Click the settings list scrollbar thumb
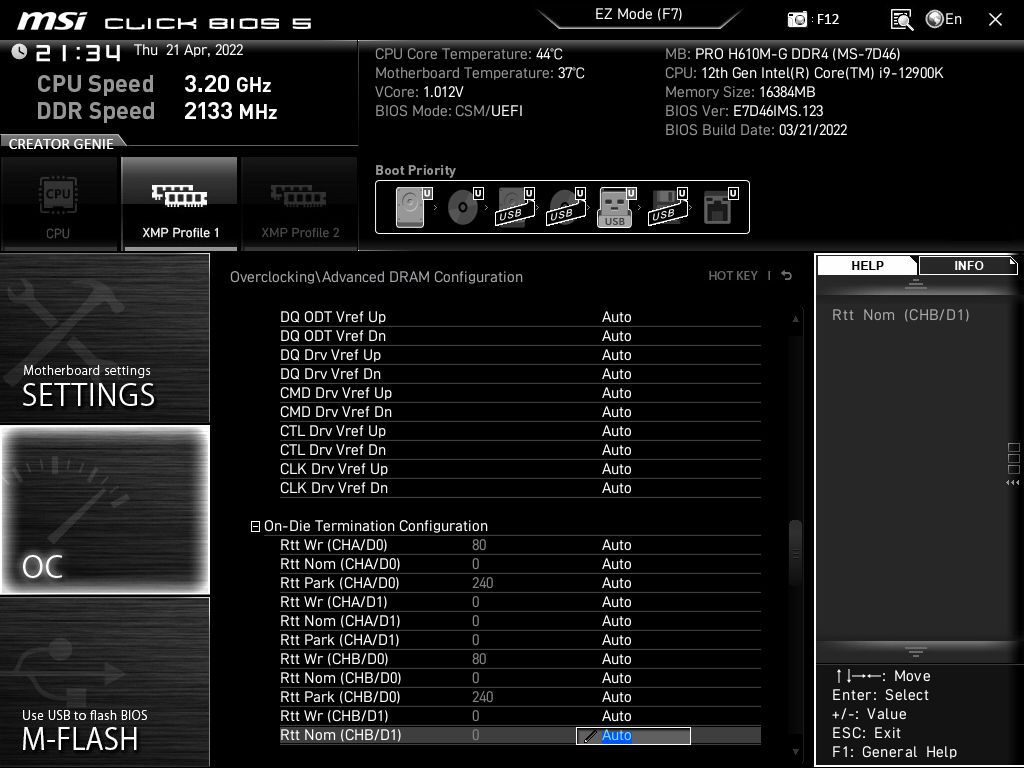The width and height of the screenshot is (1024, 768). click(795, 554)
